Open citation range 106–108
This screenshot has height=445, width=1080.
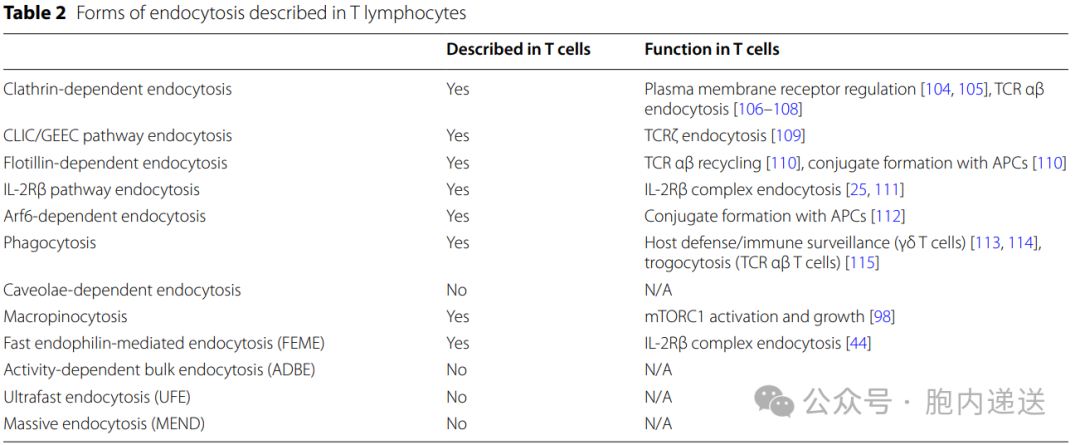point(768,109)
